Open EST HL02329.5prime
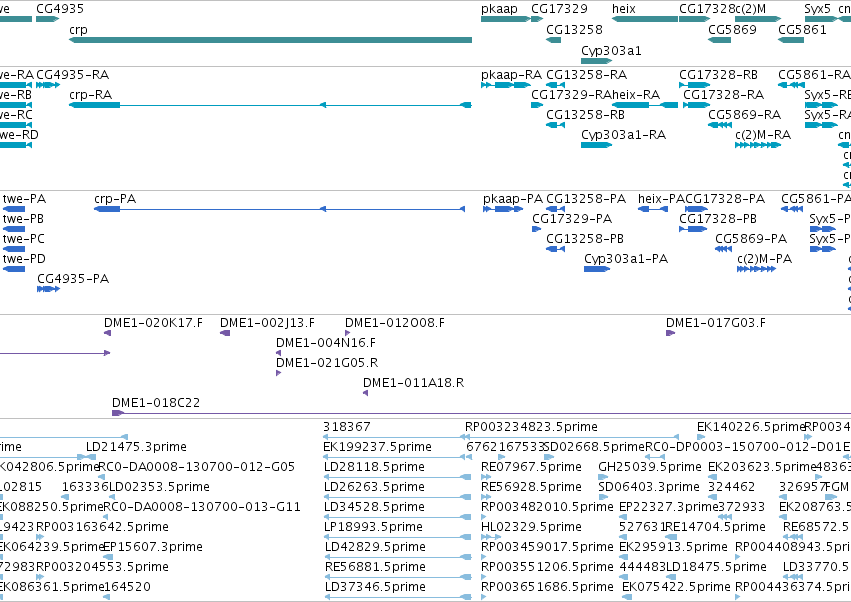 tap(491, 537)
